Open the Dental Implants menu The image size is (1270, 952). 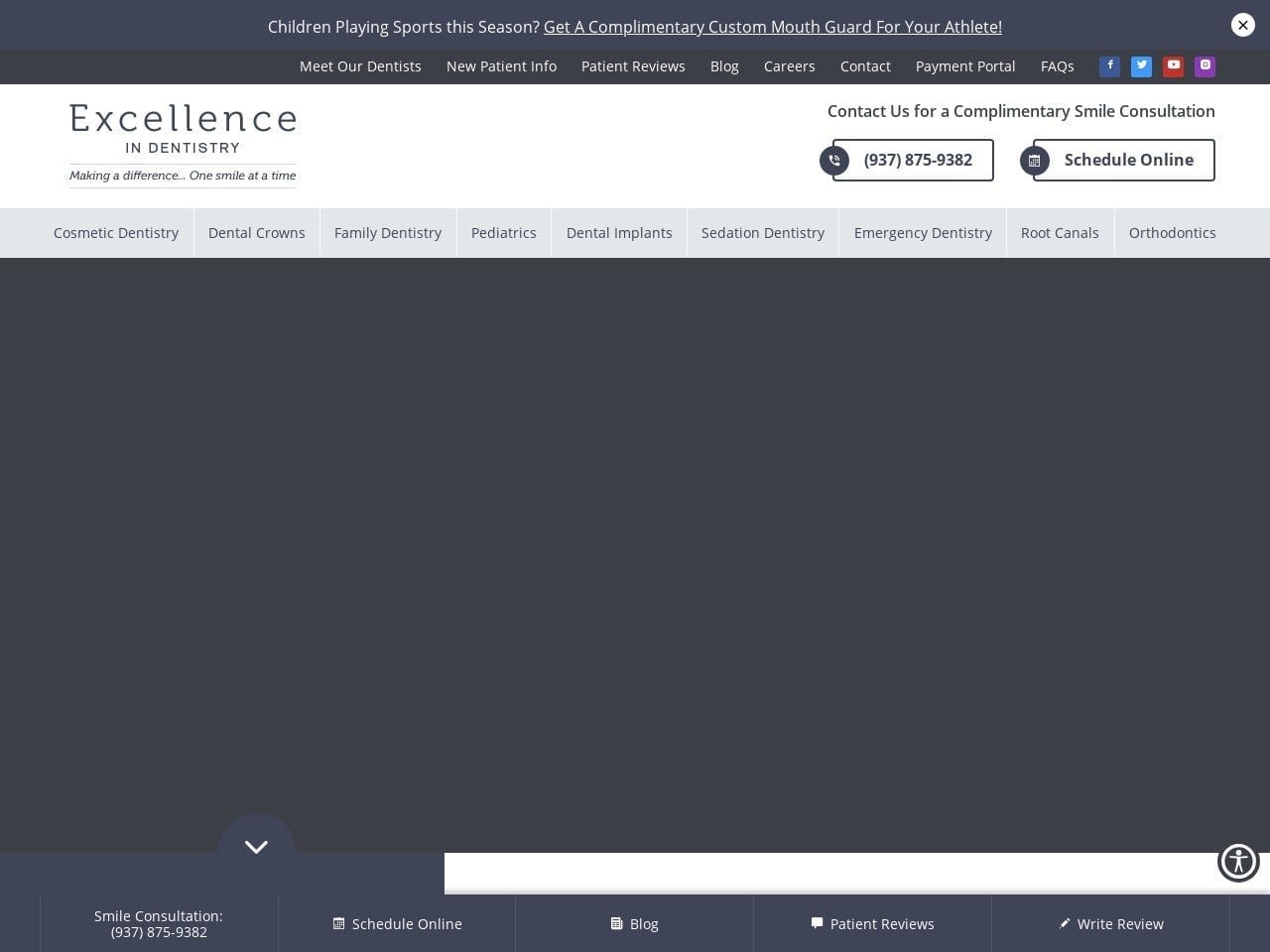click(x=619, y=233)
